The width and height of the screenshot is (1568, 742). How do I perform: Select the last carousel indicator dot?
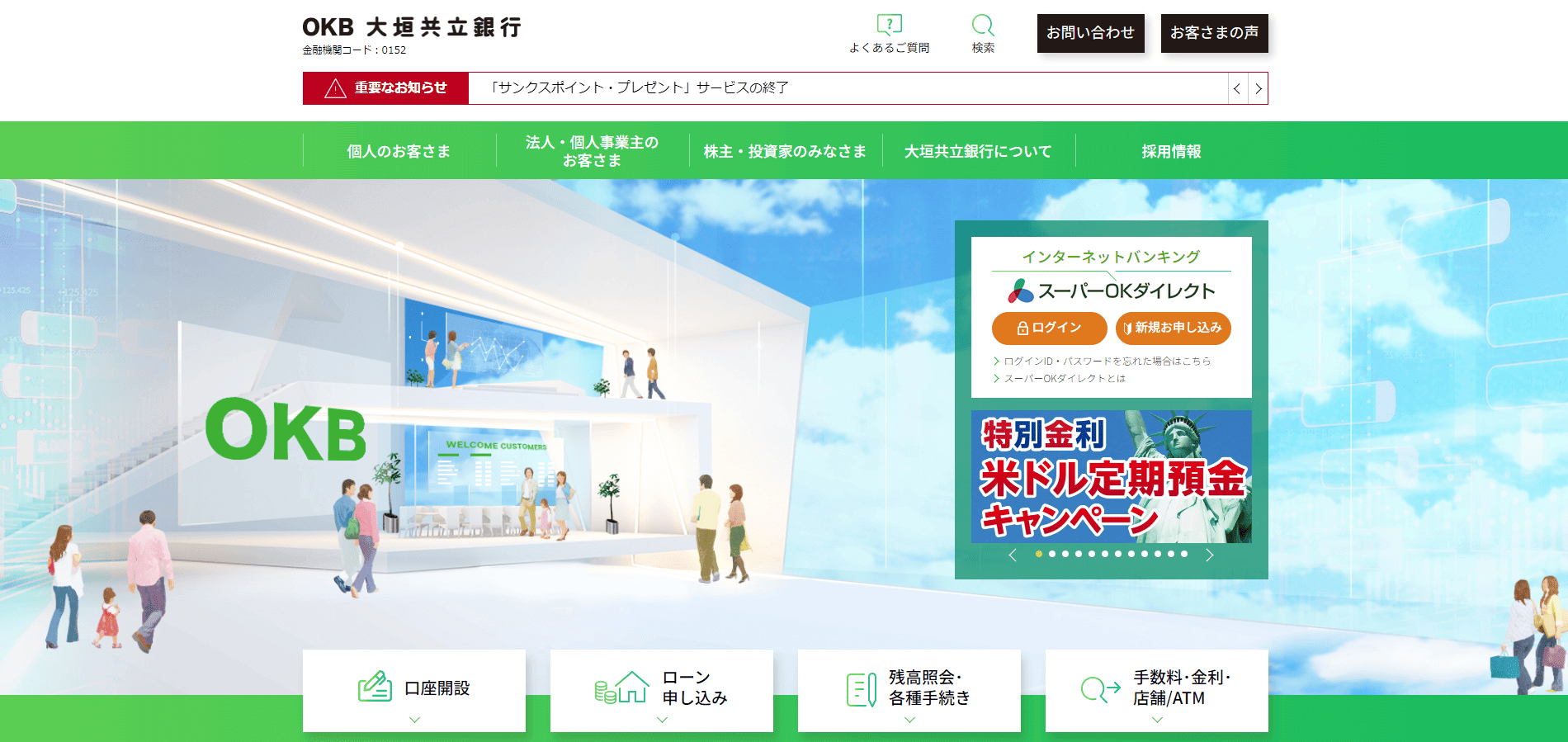pyautogui.click(x=1184, y=554)
